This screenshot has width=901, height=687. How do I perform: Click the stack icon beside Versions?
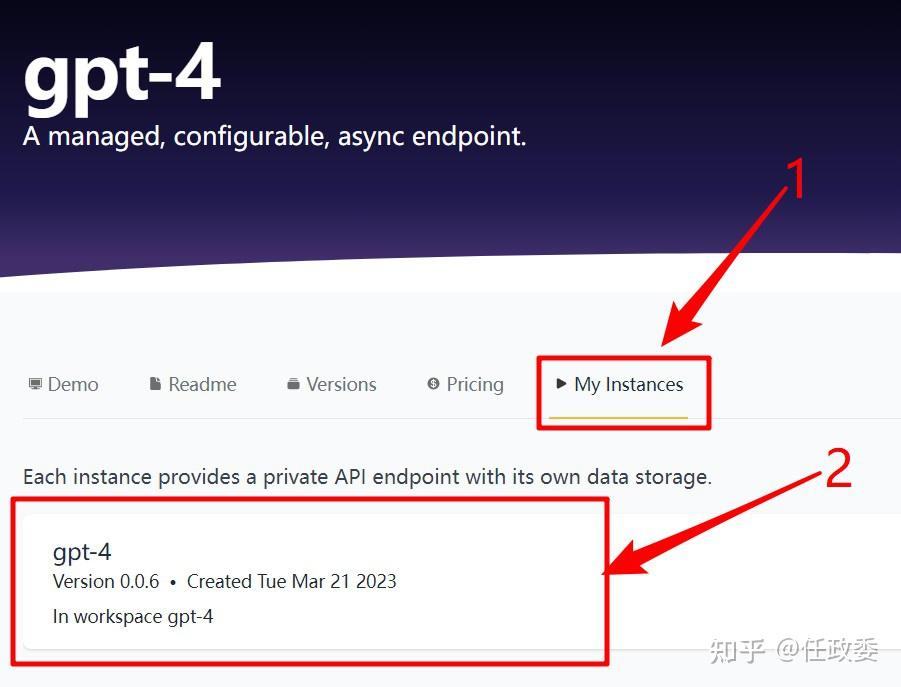point(293,384)
